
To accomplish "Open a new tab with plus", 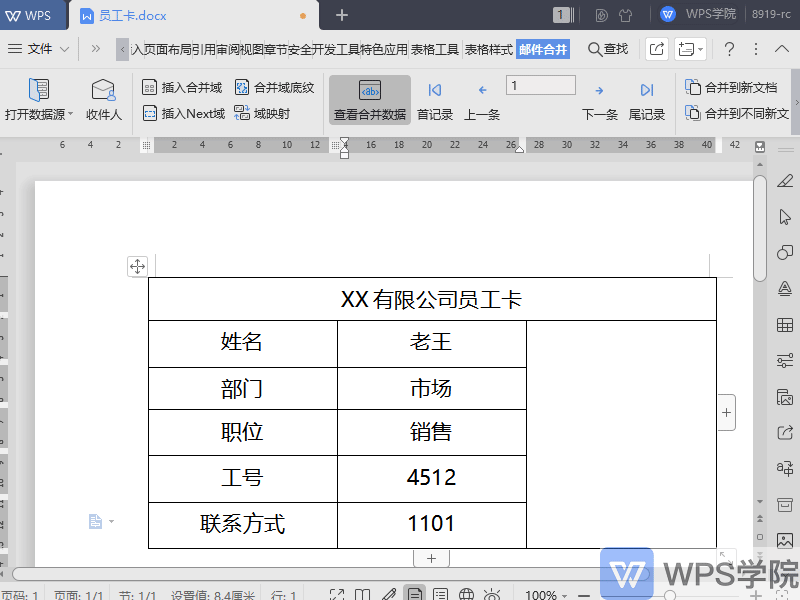I will point(342,15).
